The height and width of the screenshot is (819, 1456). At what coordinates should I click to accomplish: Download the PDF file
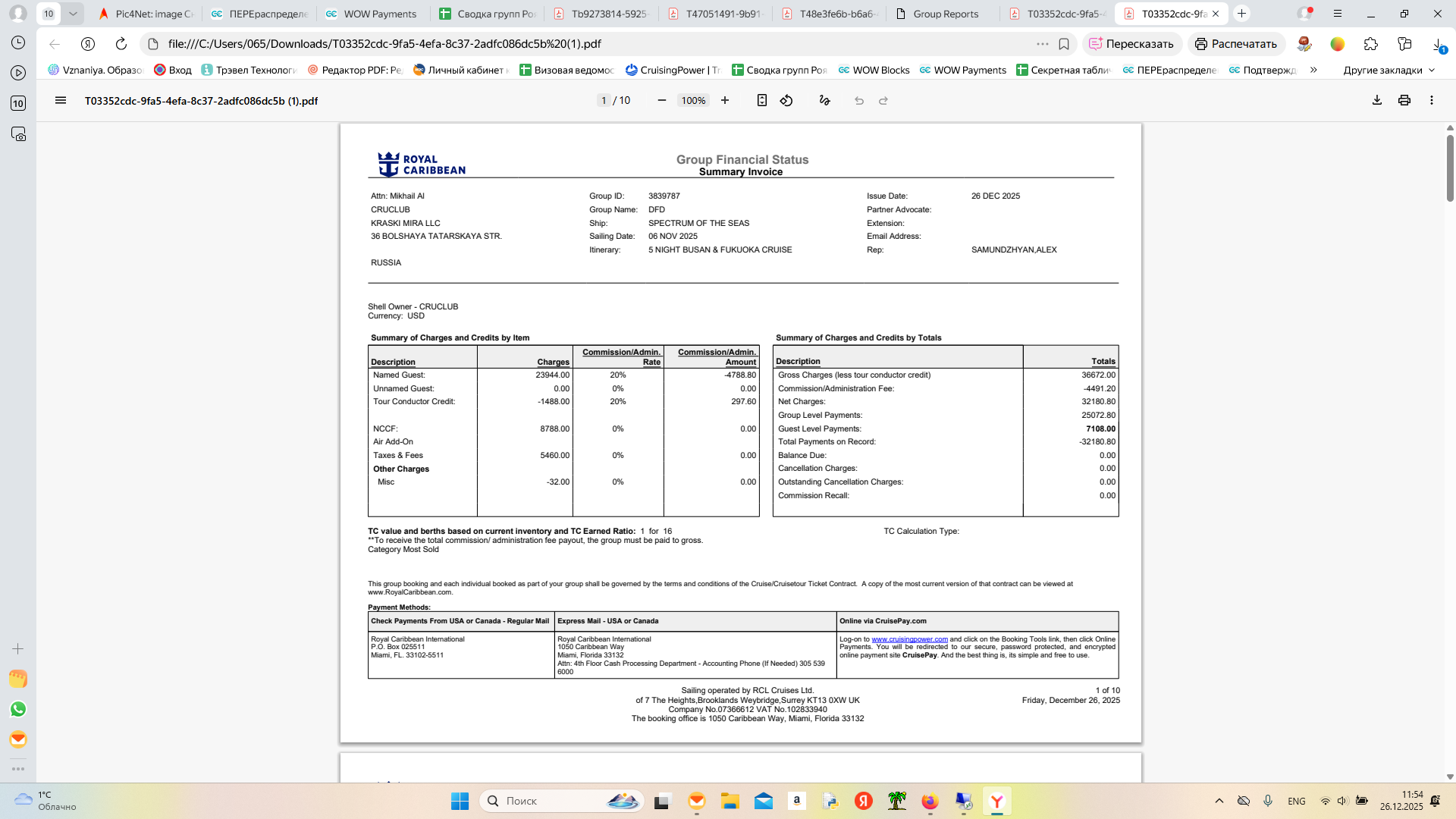point(1377,100)
